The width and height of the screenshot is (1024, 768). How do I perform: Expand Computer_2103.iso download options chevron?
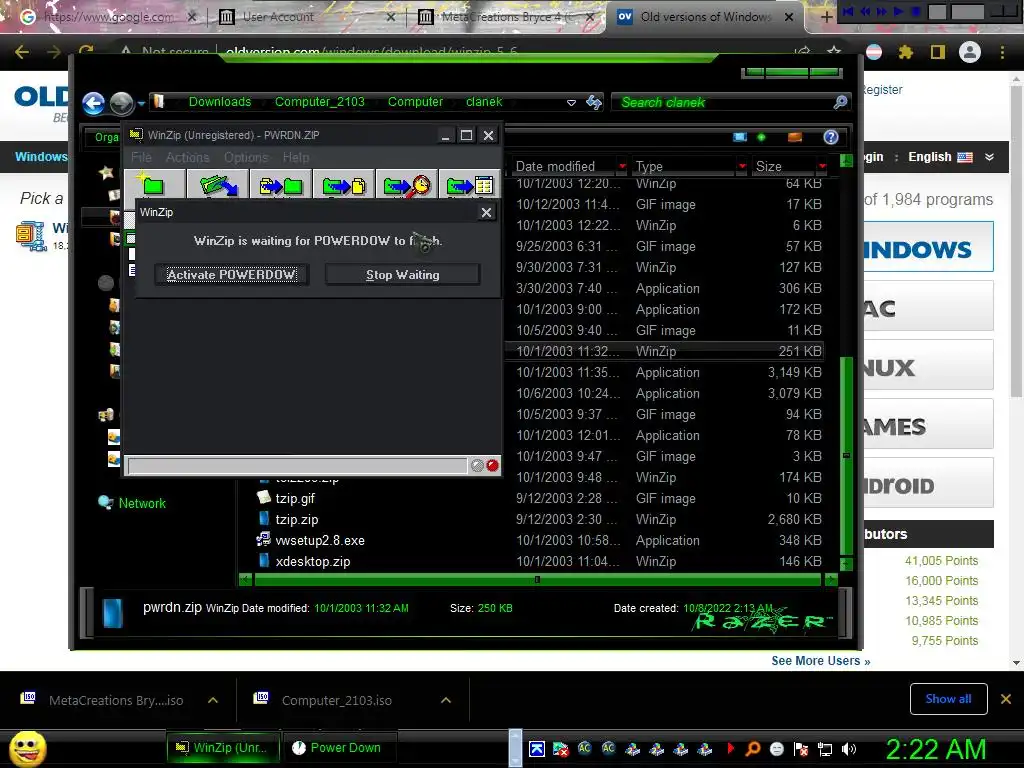click(x=446, y=700)
